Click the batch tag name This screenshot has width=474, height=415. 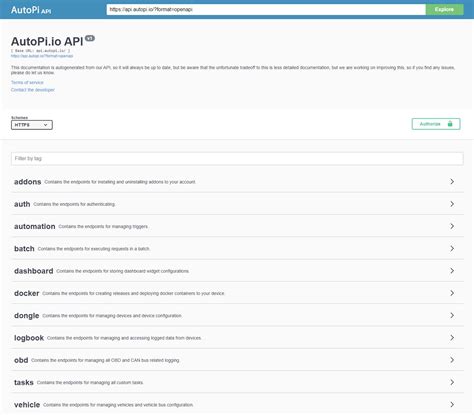tap(24, 249)
